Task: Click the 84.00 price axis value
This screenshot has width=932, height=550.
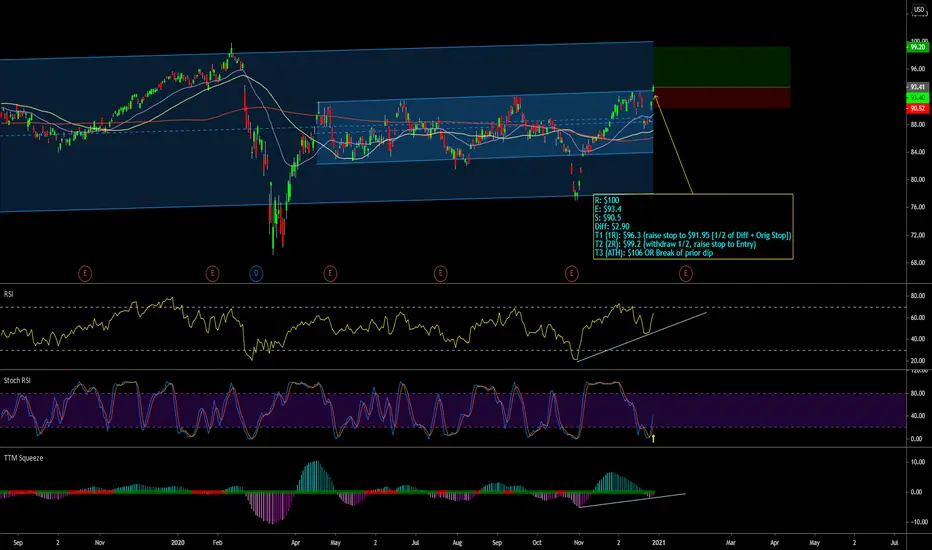Action: [918, 152]
